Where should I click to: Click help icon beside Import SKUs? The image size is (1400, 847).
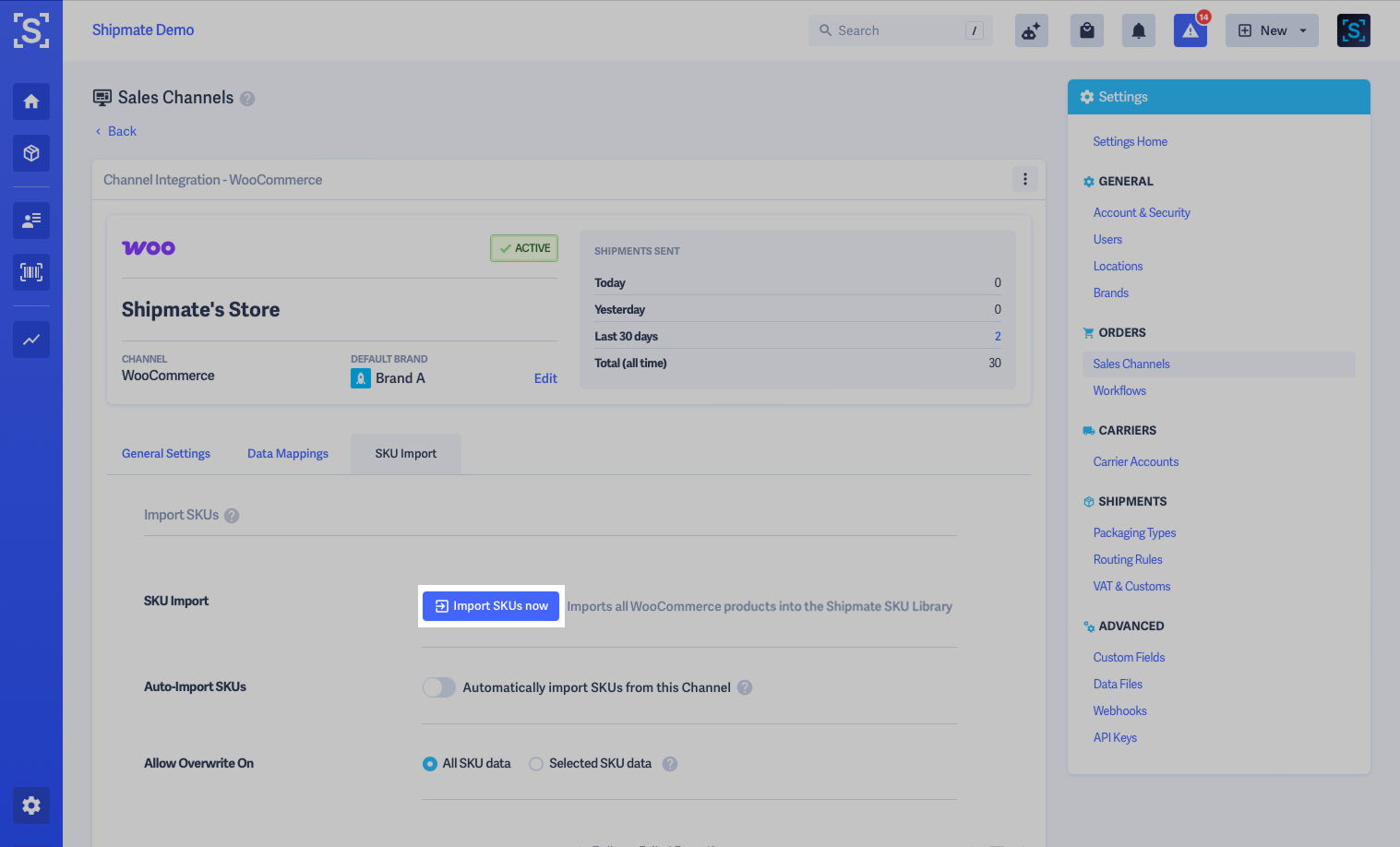point(232,516)
